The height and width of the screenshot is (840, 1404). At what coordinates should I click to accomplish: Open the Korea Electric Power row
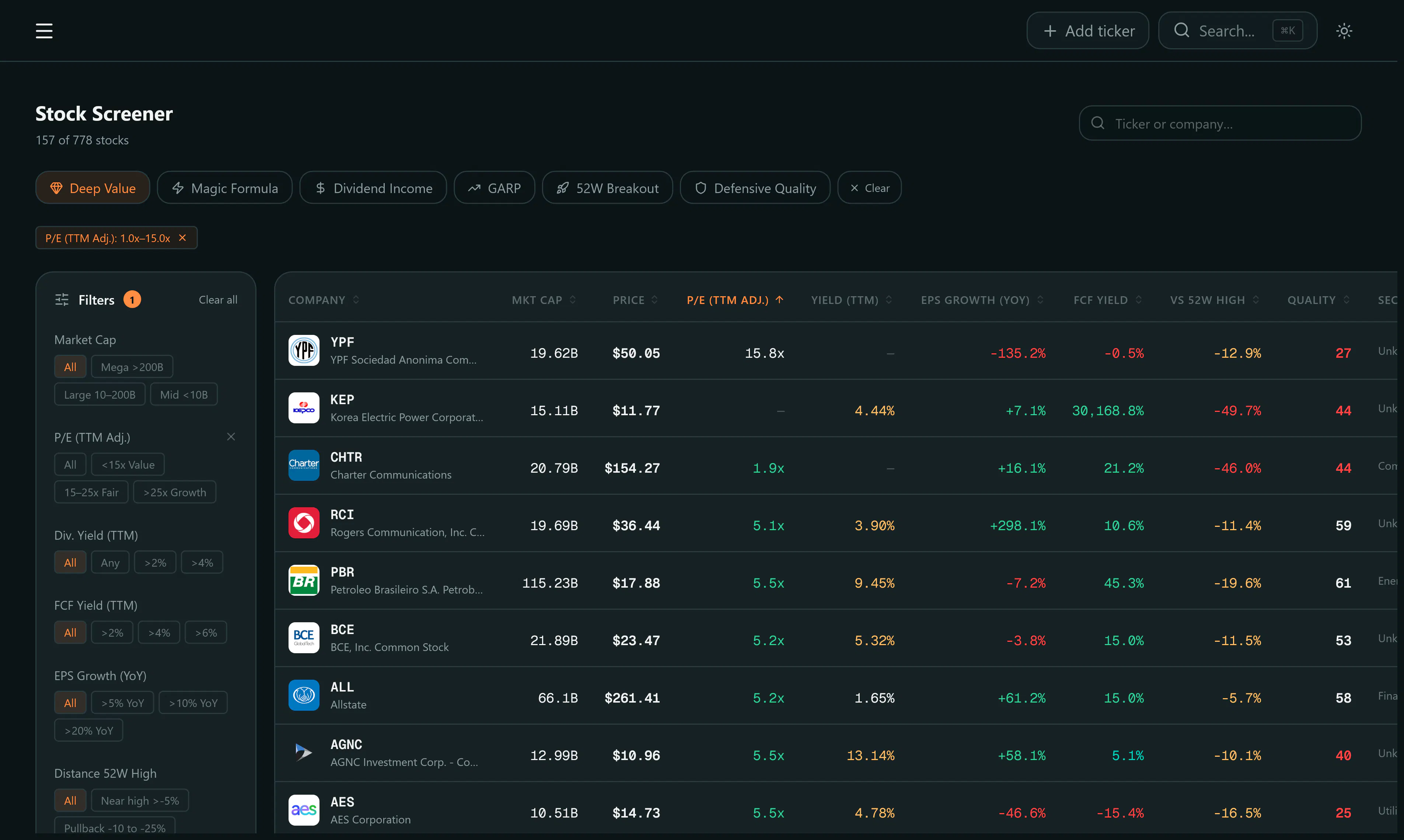(x=836, y=409)
